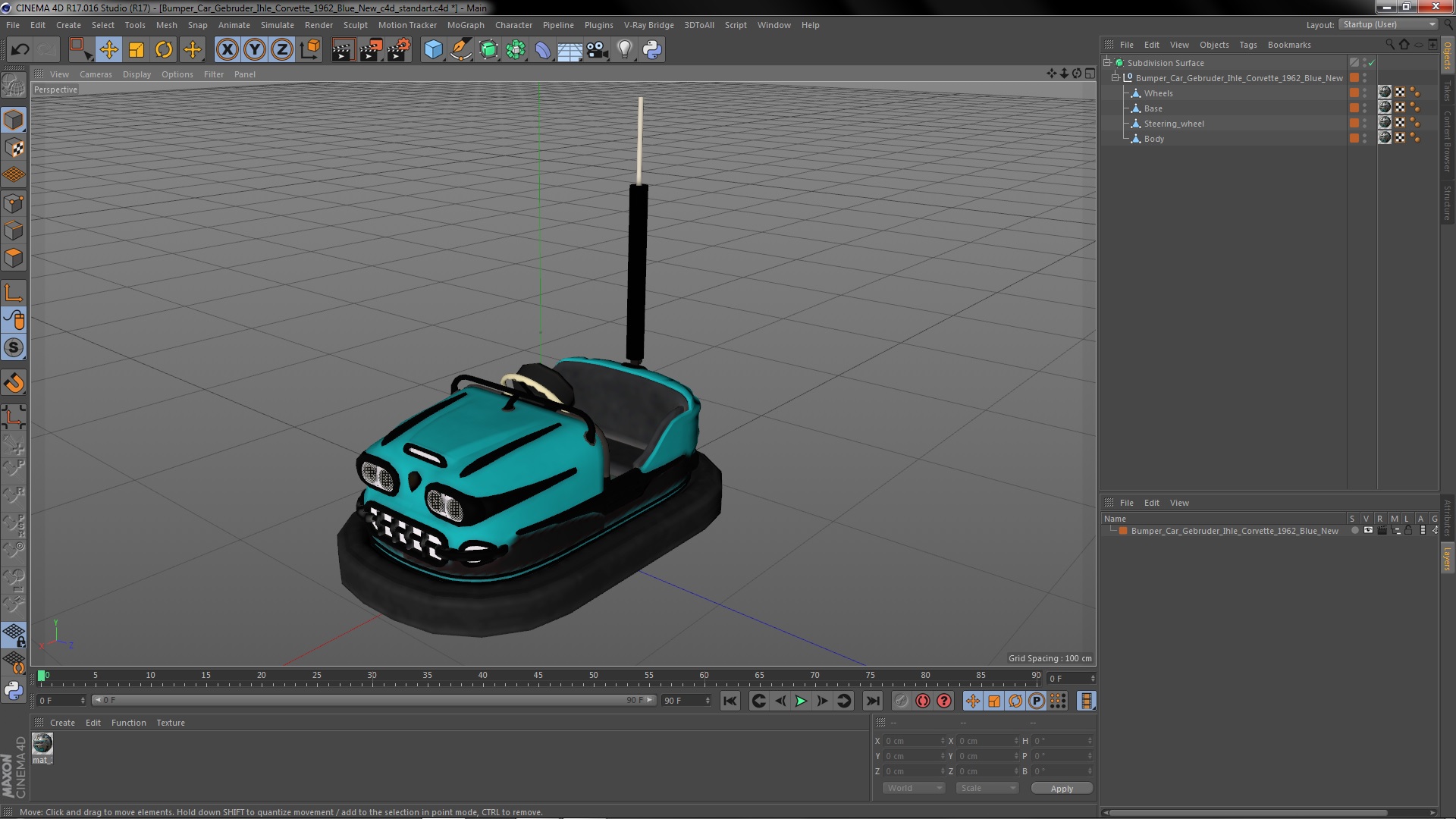
Task: Go to end of animation
Action: [873, 701]
